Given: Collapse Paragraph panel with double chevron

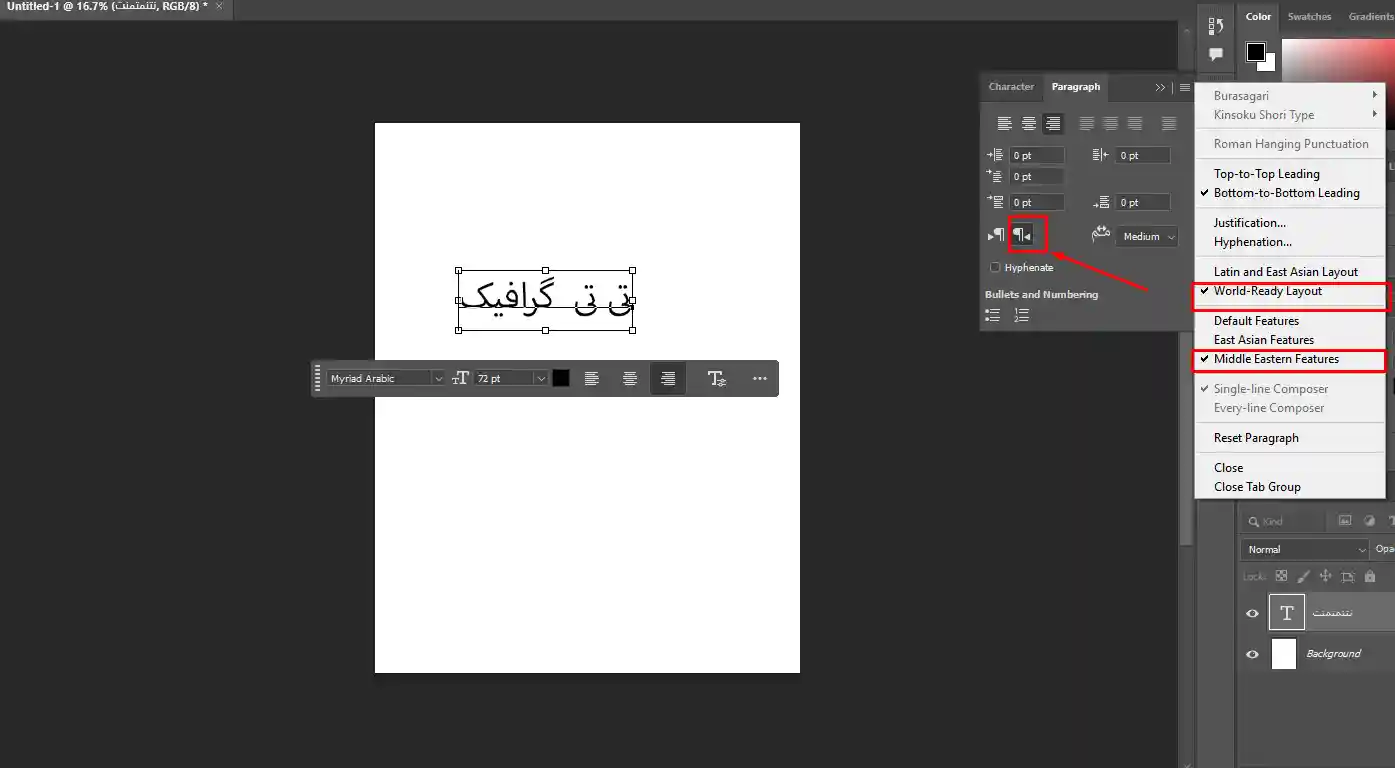Looking at the screenshot, I should click(1161, 87).
